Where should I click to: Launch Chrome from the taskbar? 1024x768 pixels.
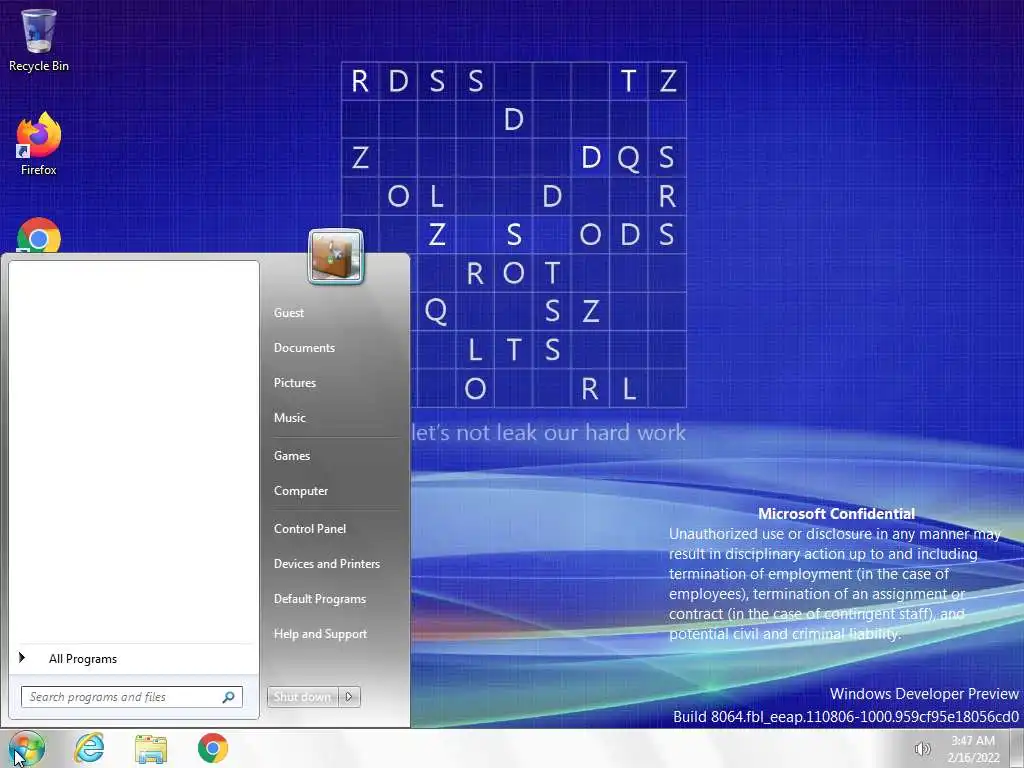click(x=213, y=748)
